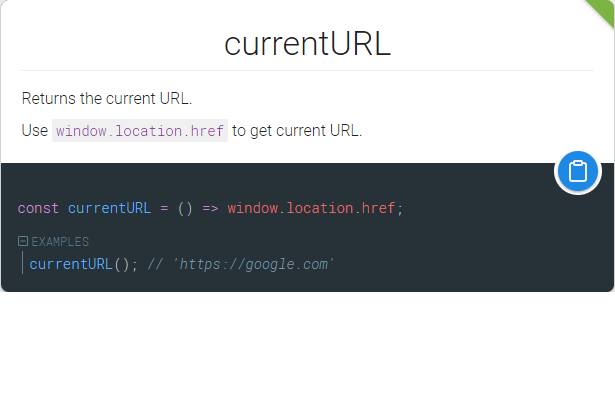
Task: Select the const currentURL code line
Action: (210, 208)
